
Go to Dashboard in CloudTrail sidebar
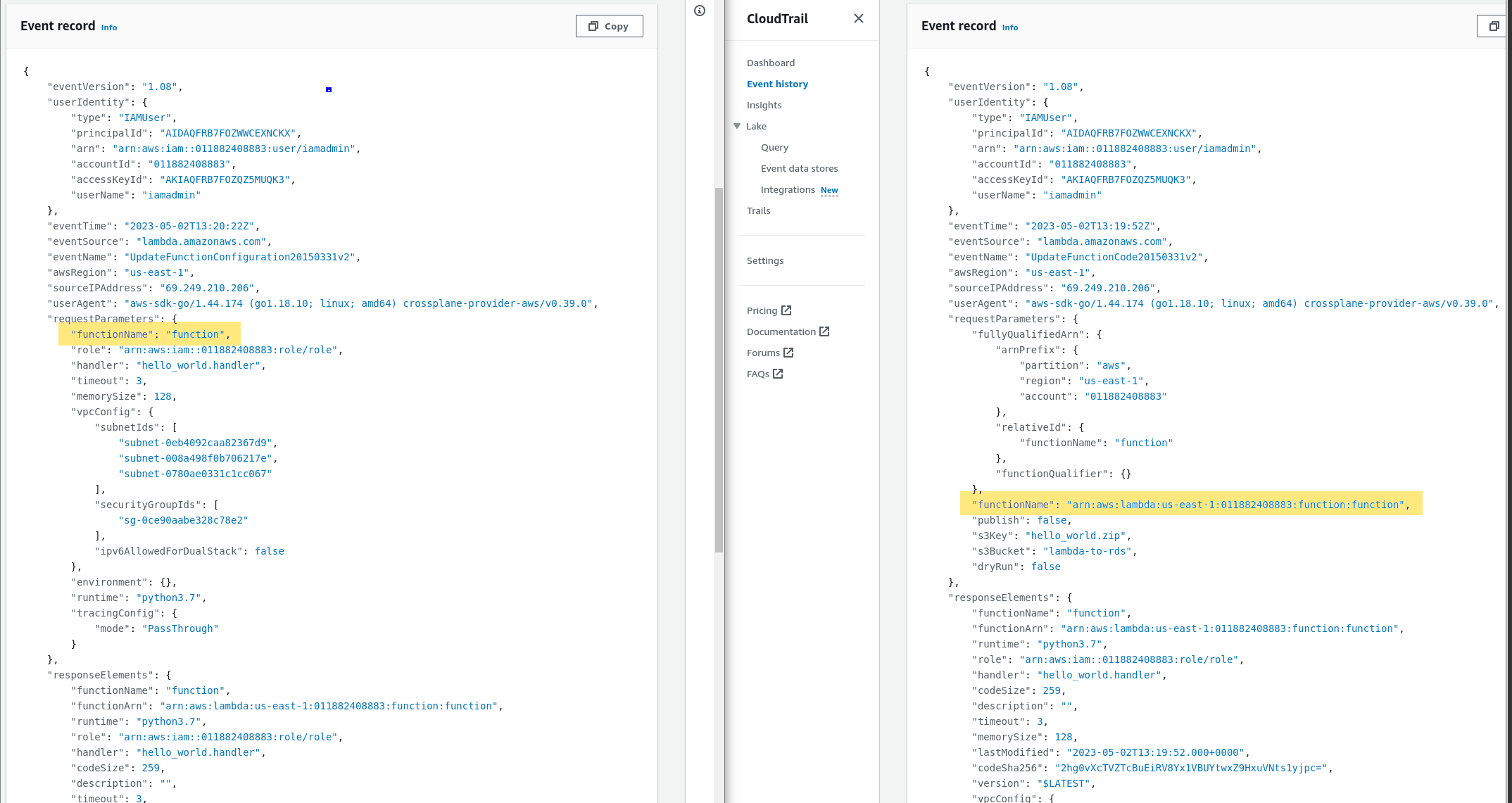click(771, 63)
